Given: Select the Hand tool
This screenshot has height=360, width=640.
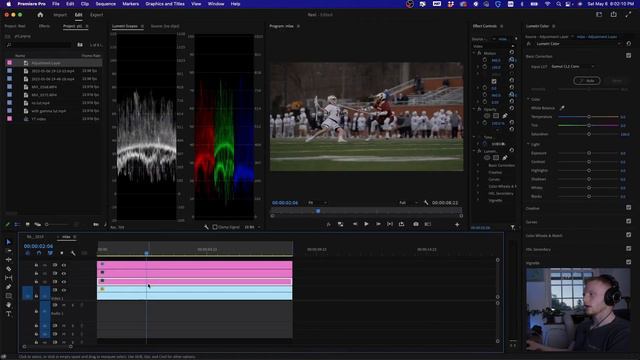Looking at the screenshot, I should coord(9,304).
